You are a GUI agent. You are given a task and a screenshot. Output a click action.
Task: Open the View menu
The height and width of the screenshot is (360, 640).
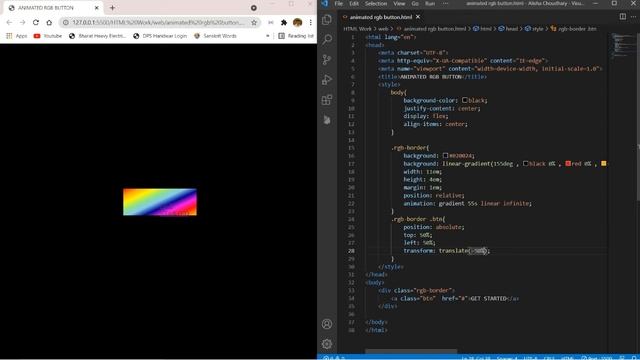(399, 3)
